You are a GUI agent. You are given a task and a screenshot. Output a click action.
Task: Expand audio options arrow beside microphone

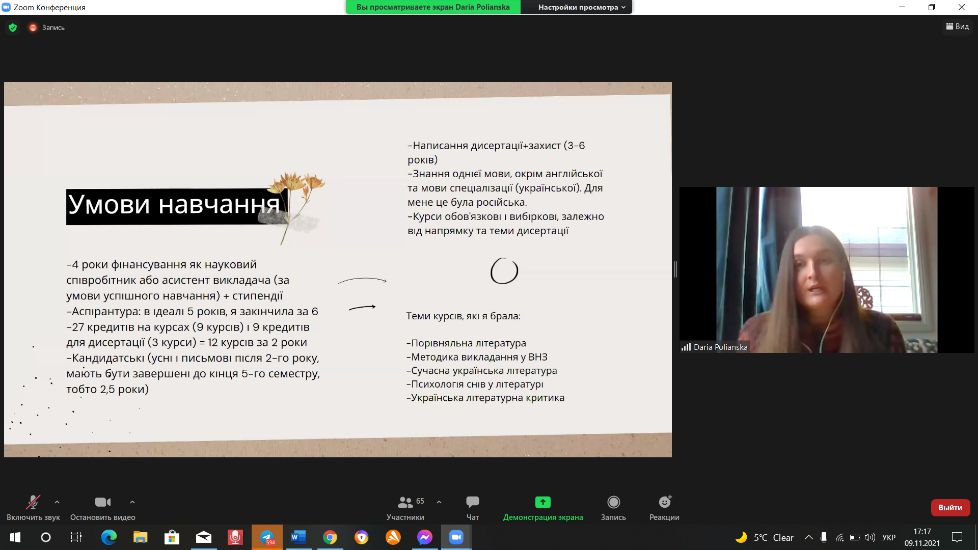point(57,502)
